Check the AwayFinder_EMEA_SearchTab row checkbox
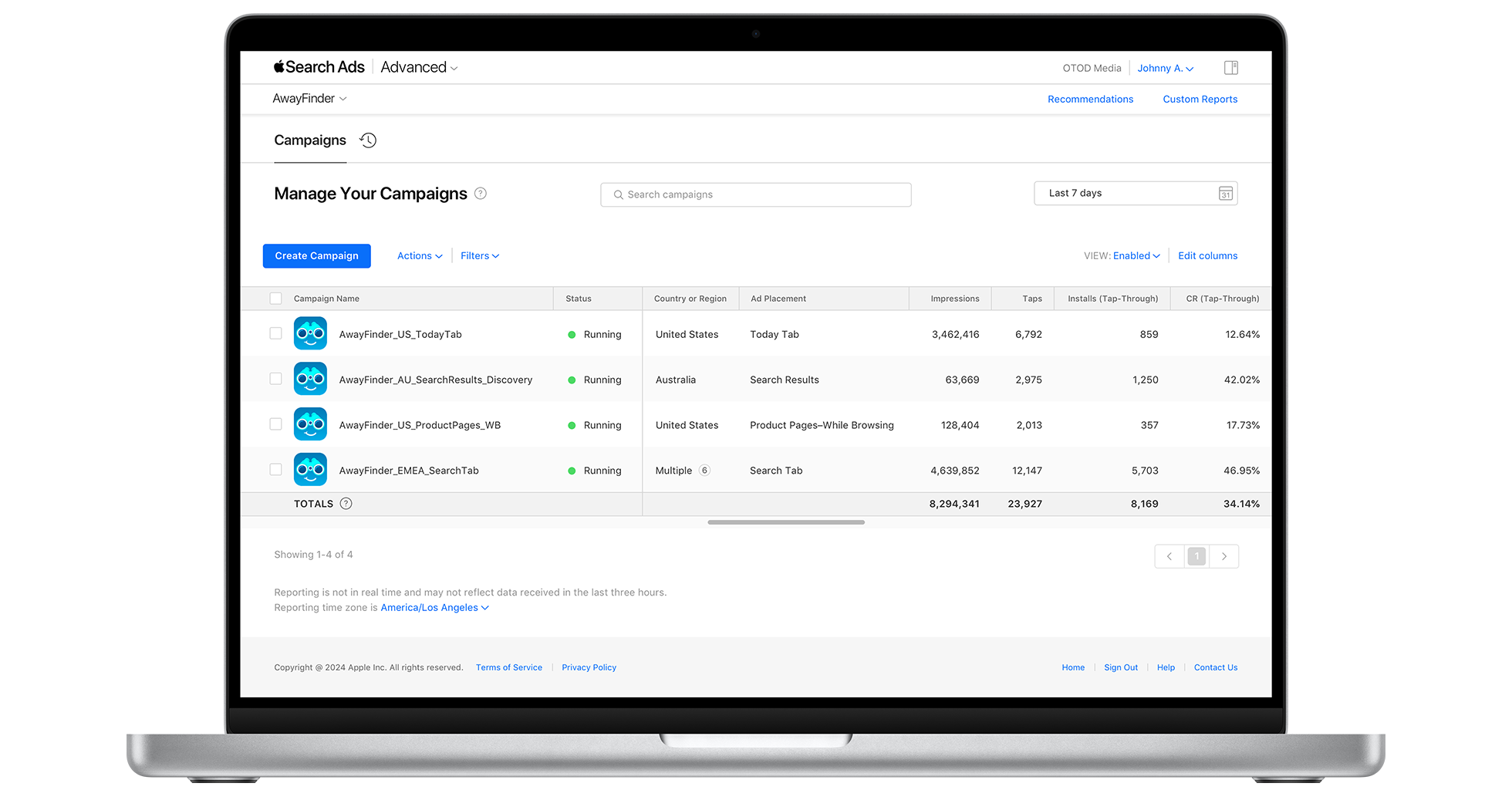Image resolution: width=1512 pixels, height=790 pixels. coord(275,470)
